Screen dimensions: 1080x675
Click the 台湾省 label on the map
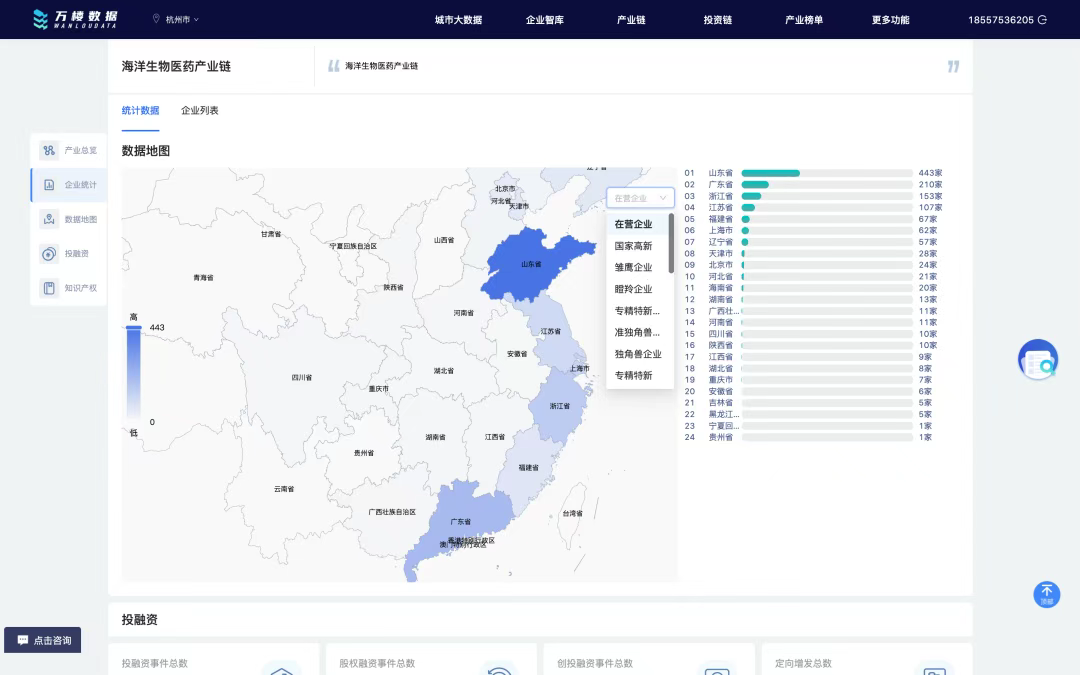tap(572, 513)
